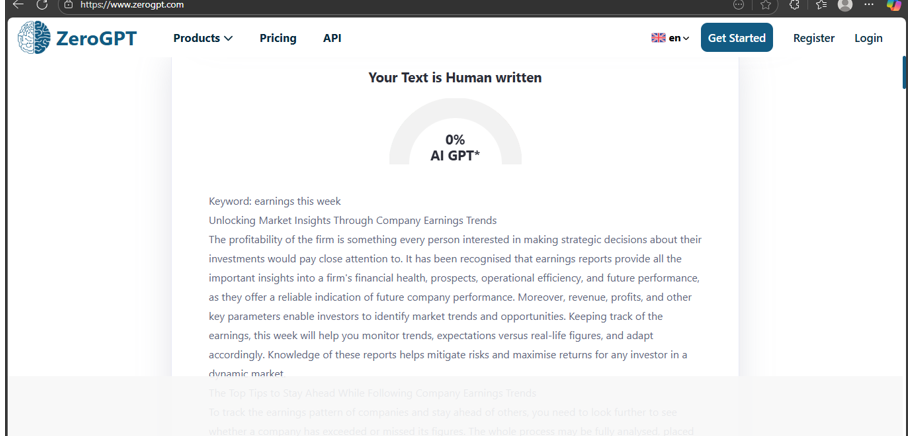Open the API menu item
915x436 pixels.
332,38
